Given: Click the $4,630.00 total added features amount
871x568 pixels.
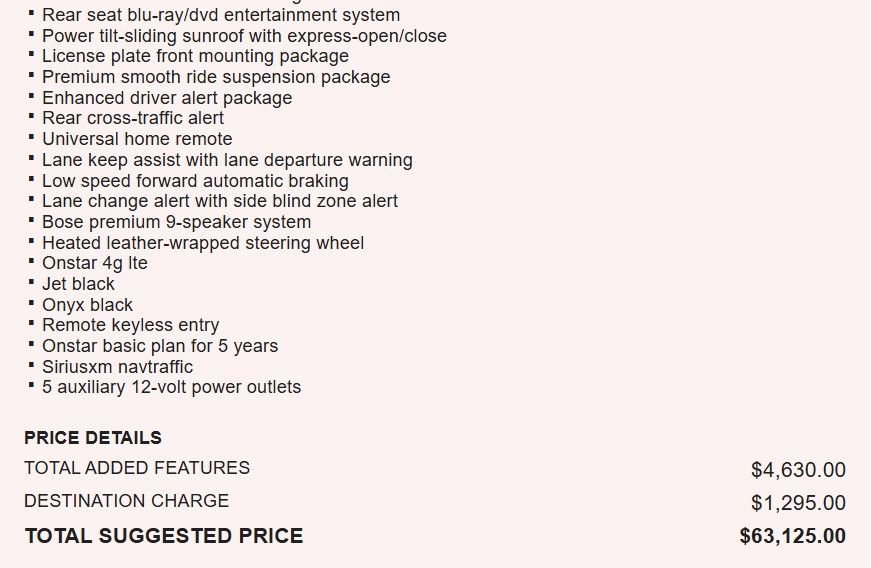Looking at the screenshot, I should coord(798,470).
